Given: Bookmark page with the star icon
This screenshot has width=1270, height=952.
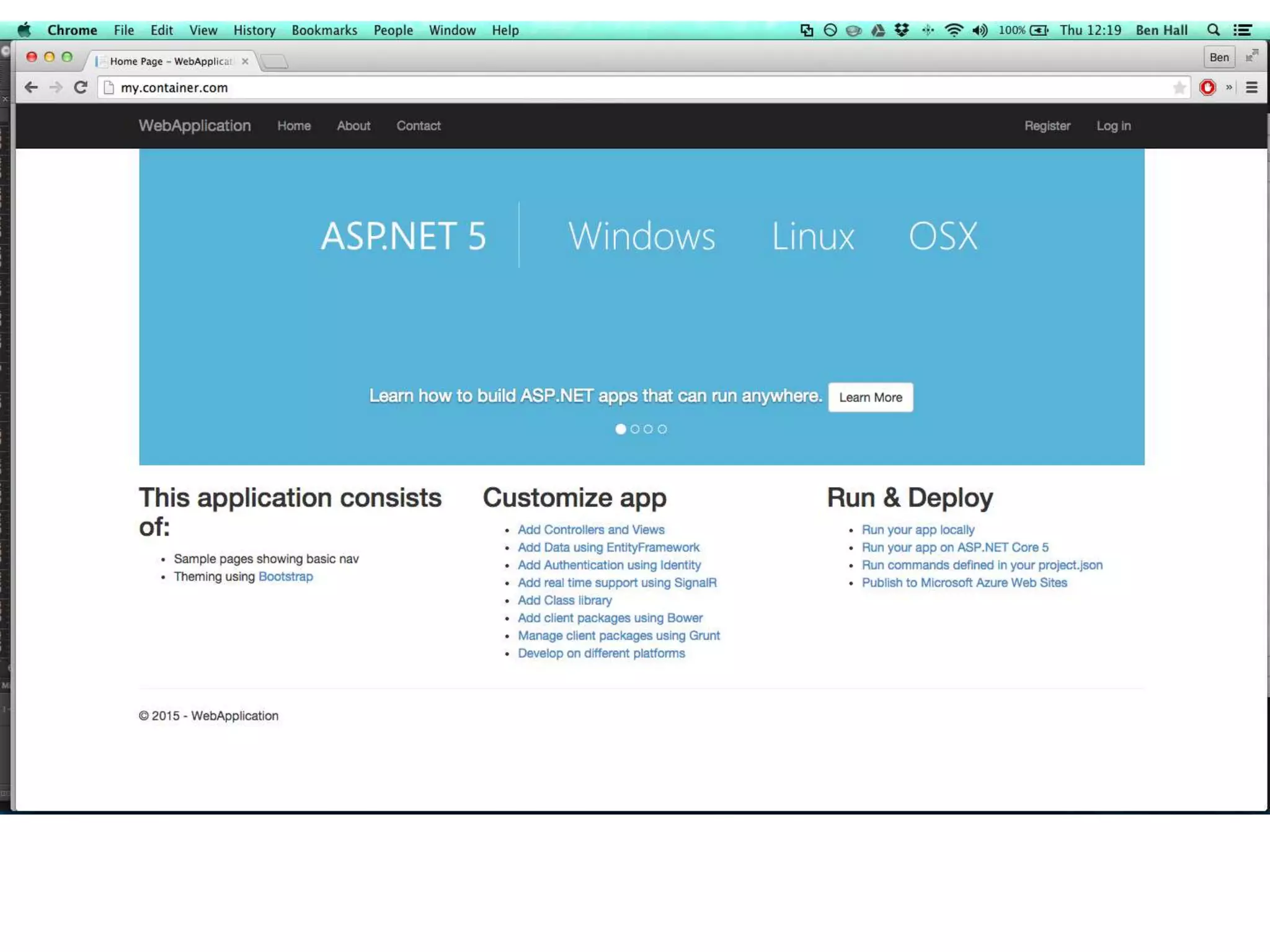Looking at the screenshot, I should click(x=1179, y=87).
